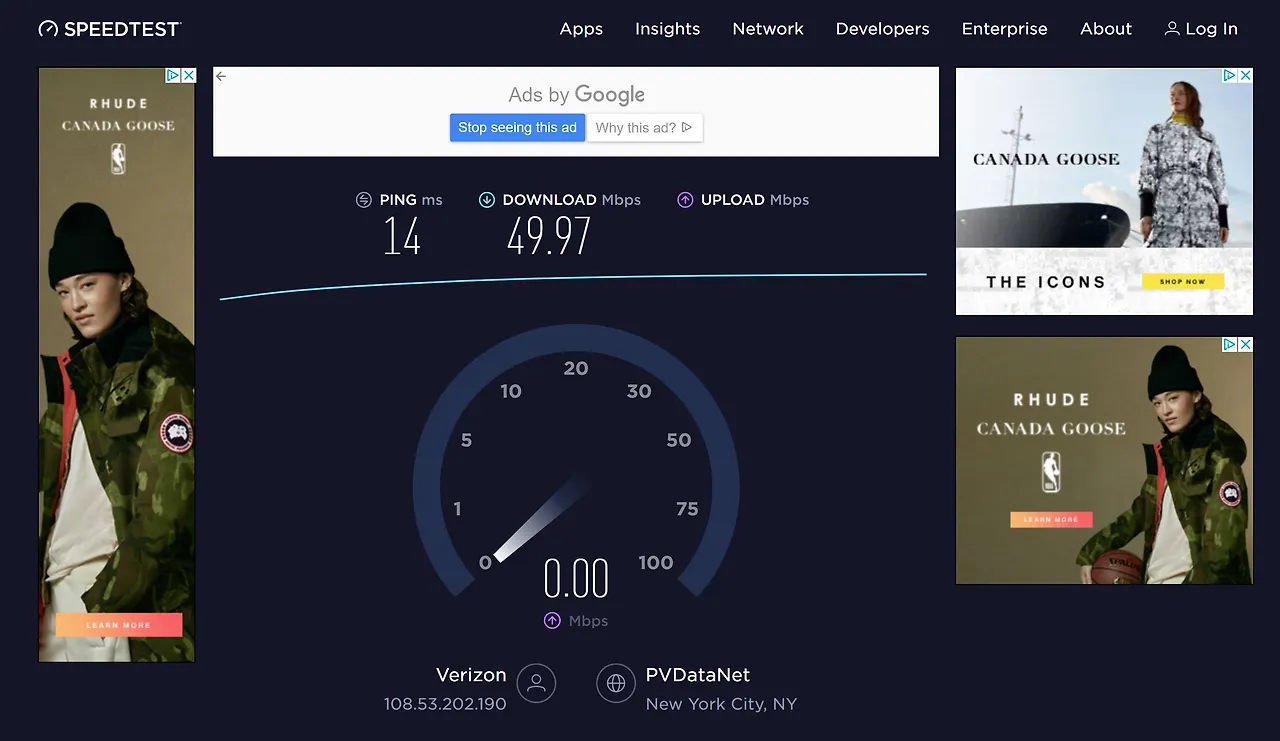Click the speedometer upload reading 0.00
Screen dimensions: 1280x741
(x=576, y=578)
